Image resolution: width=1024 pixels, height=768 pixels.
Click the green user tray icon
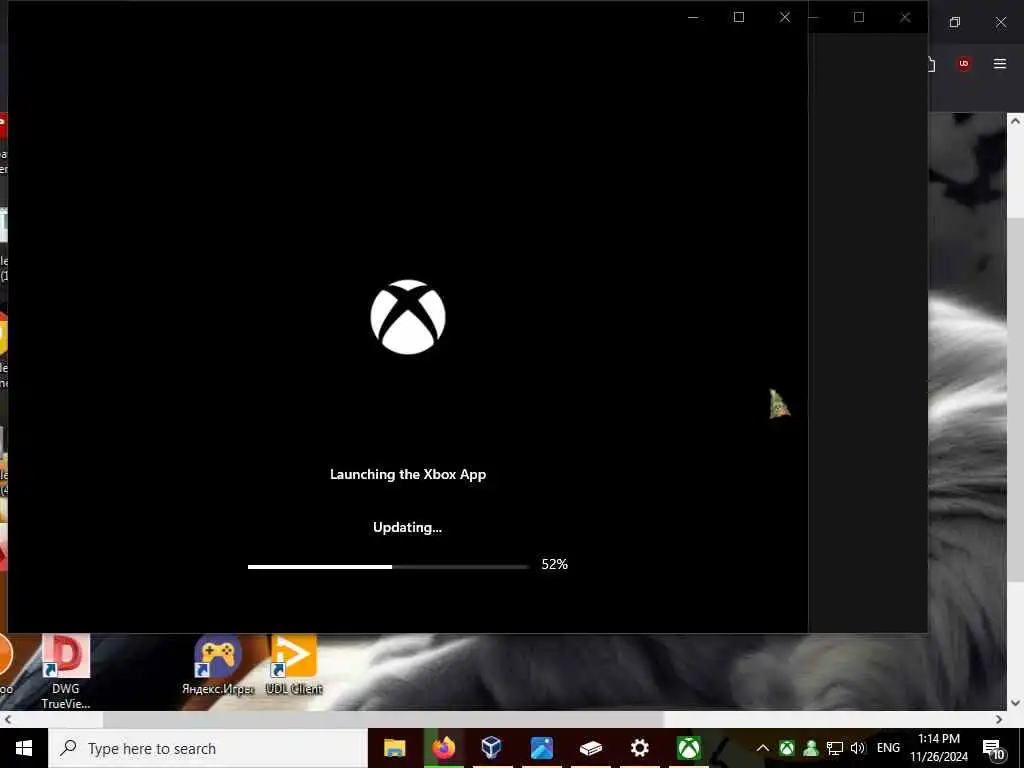(810, 748)
